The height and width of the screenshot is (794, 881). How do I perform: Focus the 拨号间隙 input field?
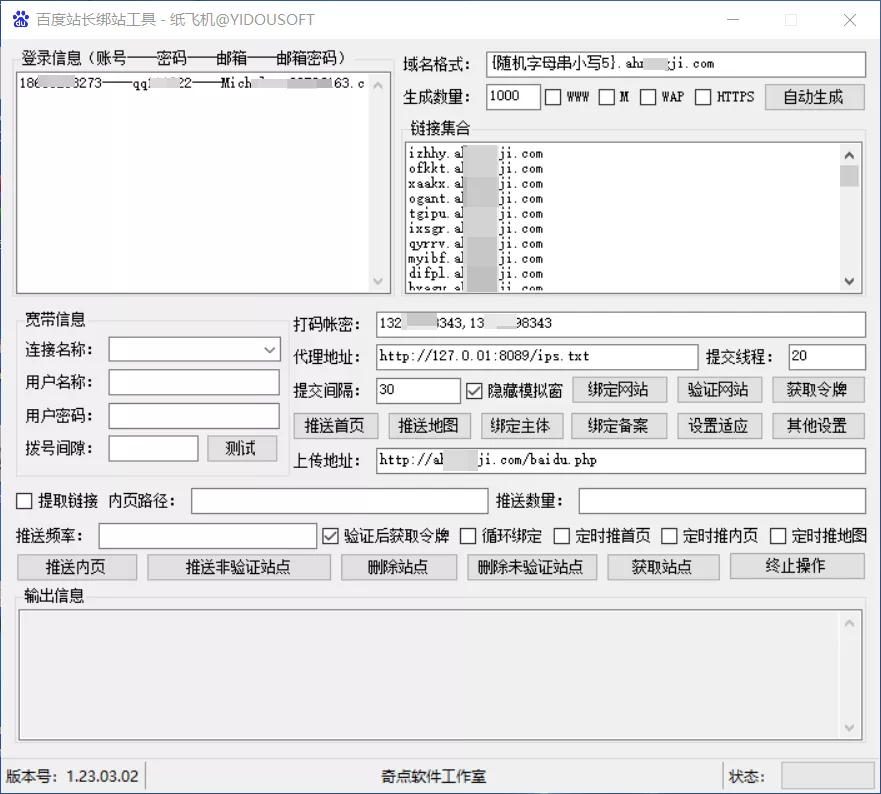coord(153,448)
